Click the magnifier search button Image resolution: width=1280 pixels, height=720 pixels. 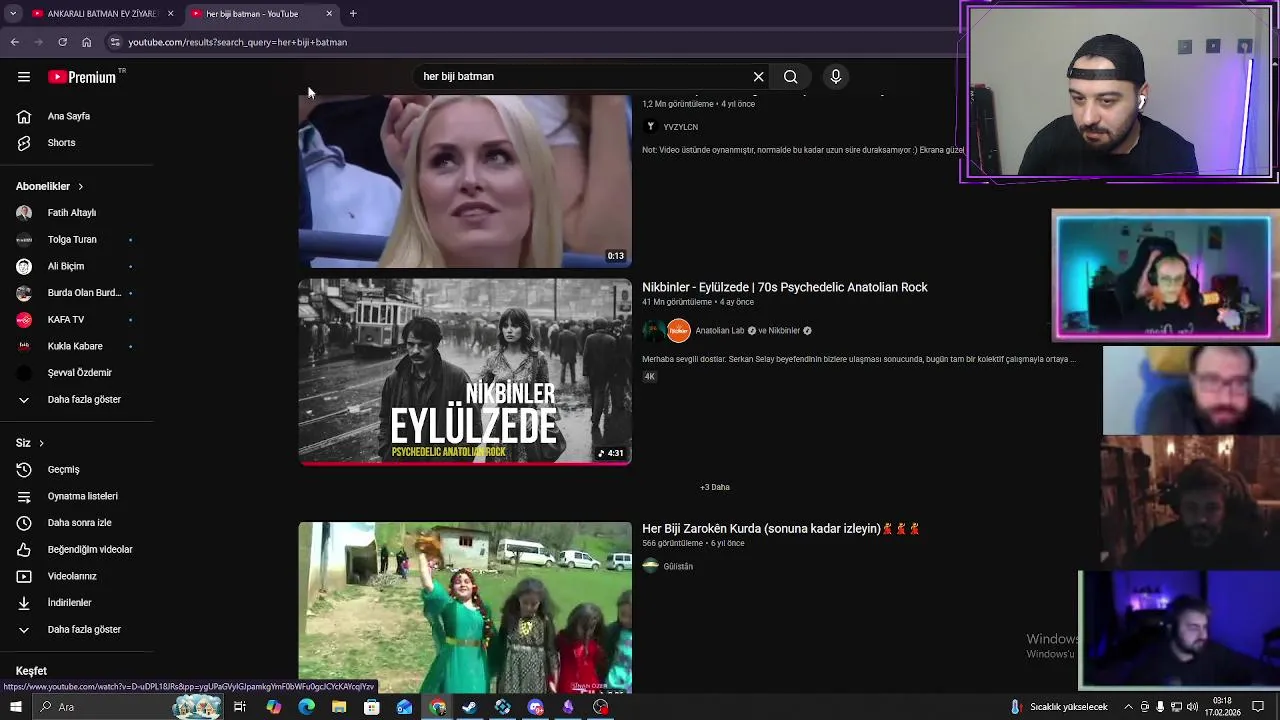790,76
